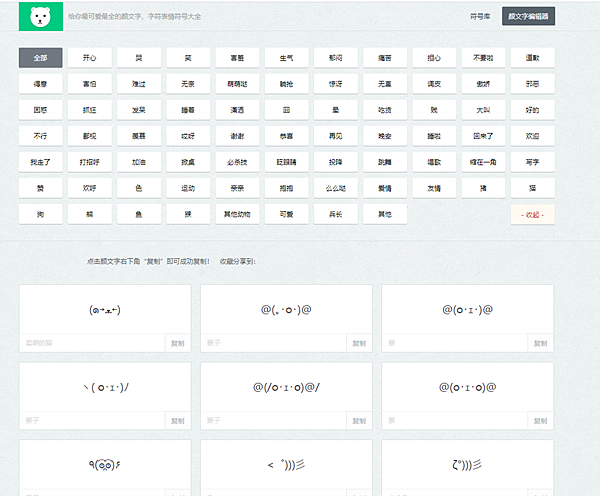Pick the 写字 category
This screenshot has width=600, height=496.
[x=532, y=162]
